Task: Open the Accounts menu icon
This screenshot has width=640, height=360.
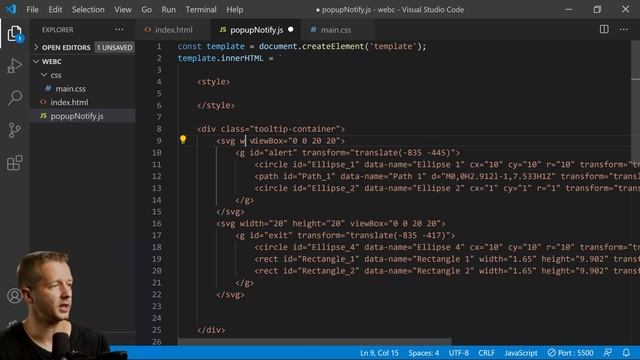Action: coord(15,296)
